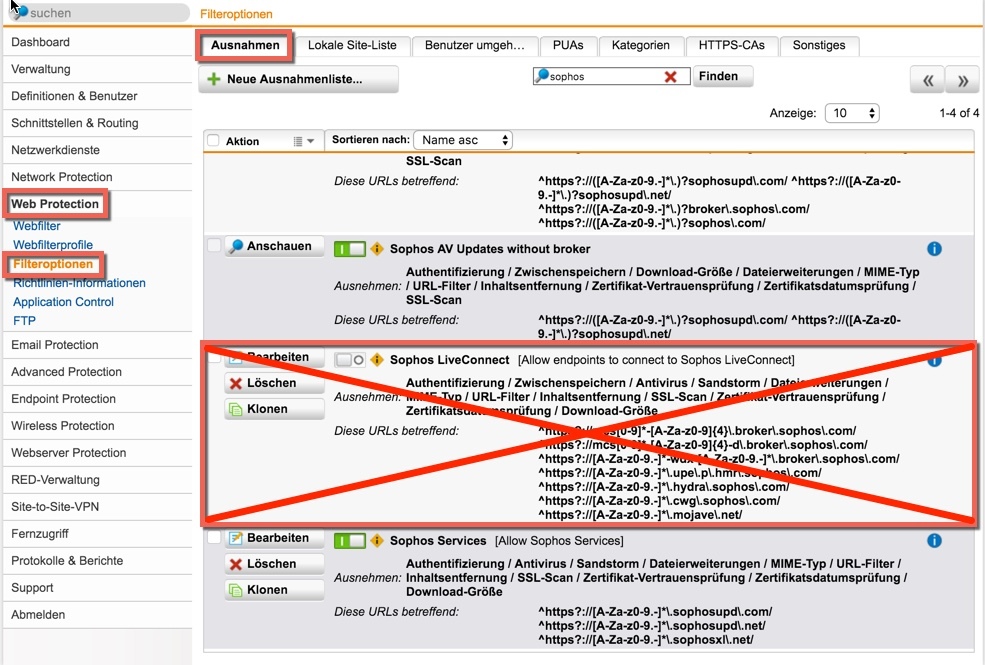Screen dimensions: 985x665
Task: Open the Sortieren nach Name asc dropdown
Action: [463, 140]
